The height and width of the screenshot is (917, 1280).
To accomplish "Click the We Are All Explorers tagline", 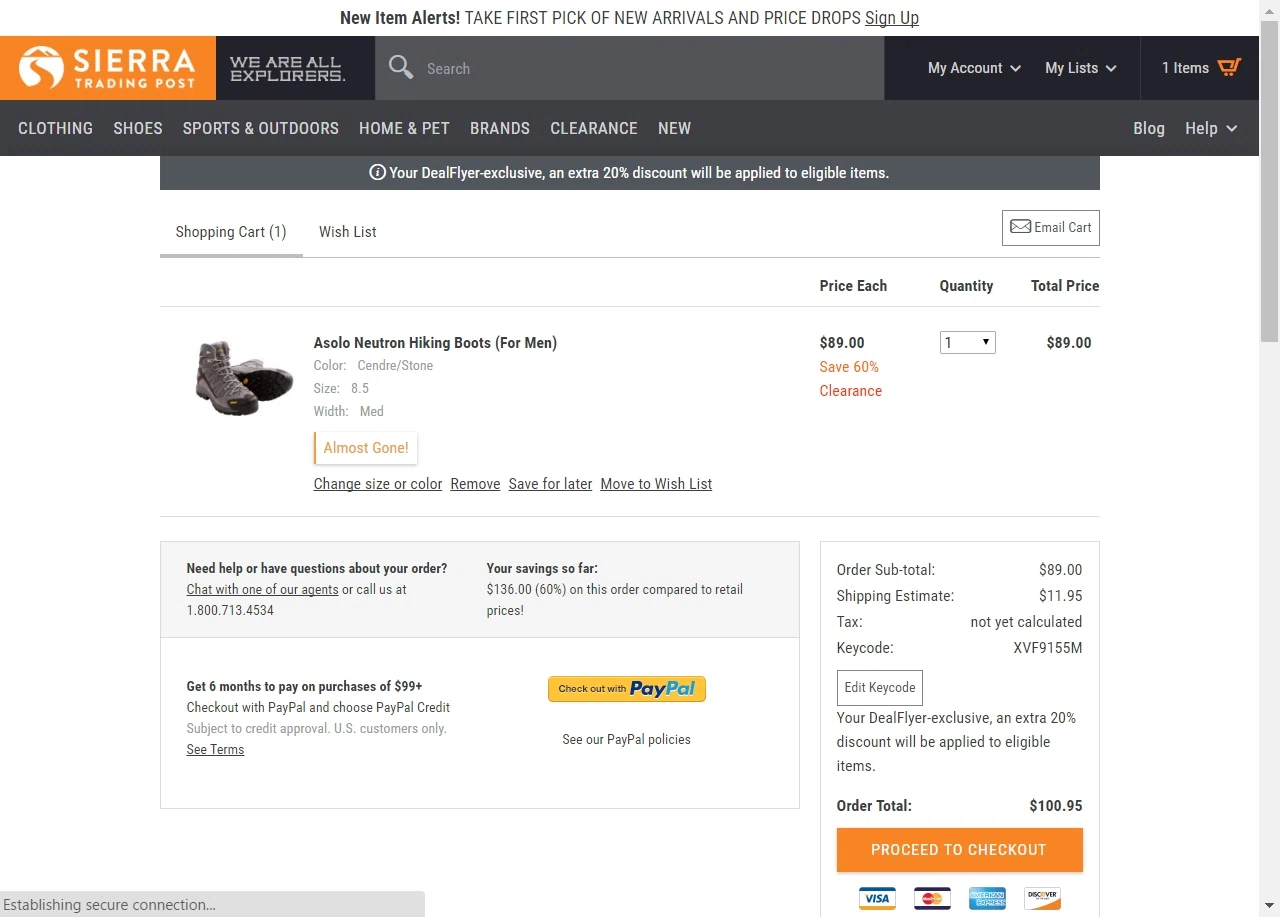I will coord(287,68).
